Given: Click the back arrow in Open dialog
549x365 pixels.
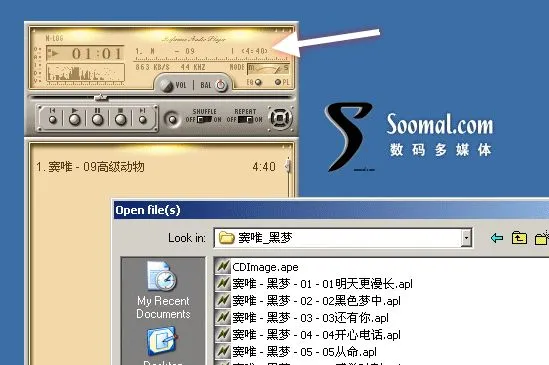Looking at the screenshot, I should (497, 238).
